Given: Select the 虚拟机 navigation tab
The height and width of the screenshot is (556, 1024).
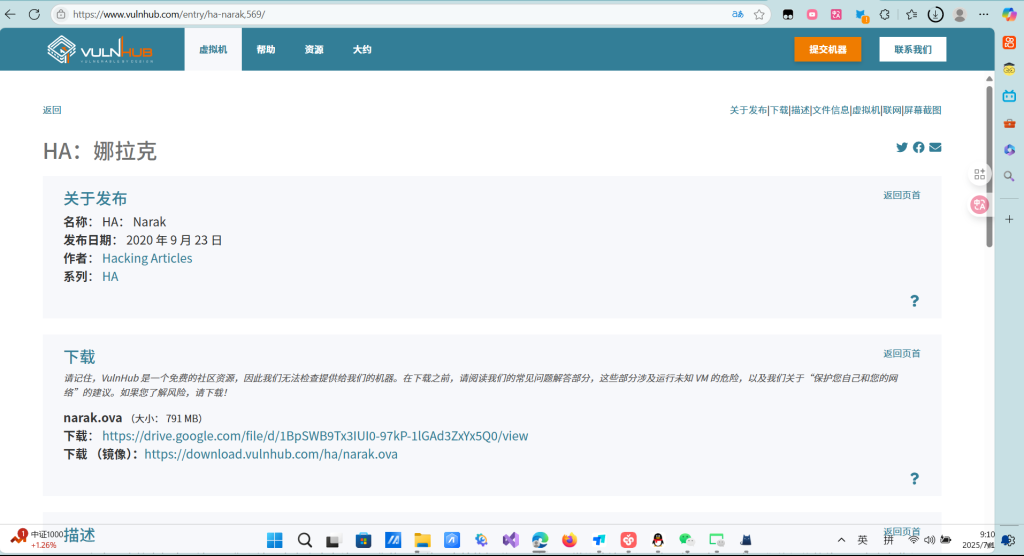Looking at the screenshot, I should tap(213, 49).
